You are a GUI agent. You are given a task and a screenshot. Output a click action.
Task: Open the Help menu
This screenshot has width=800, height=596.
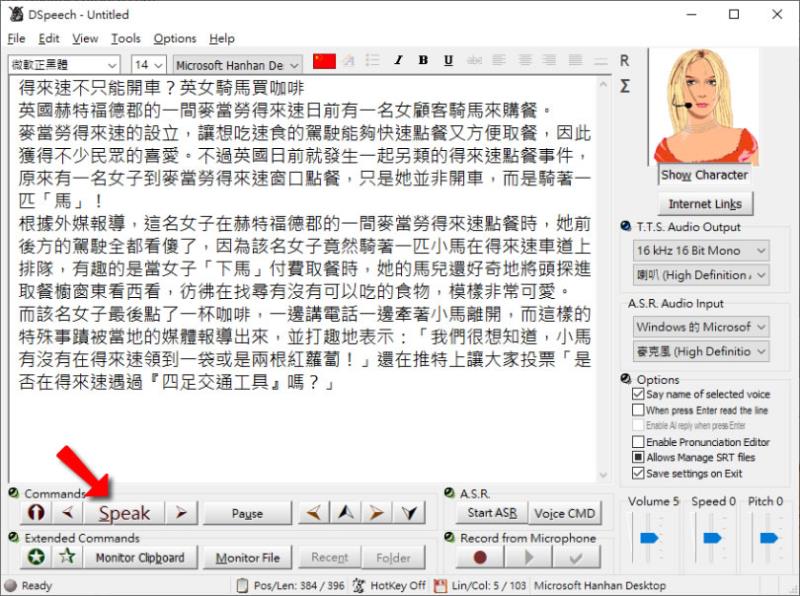[x=222, y=39]
